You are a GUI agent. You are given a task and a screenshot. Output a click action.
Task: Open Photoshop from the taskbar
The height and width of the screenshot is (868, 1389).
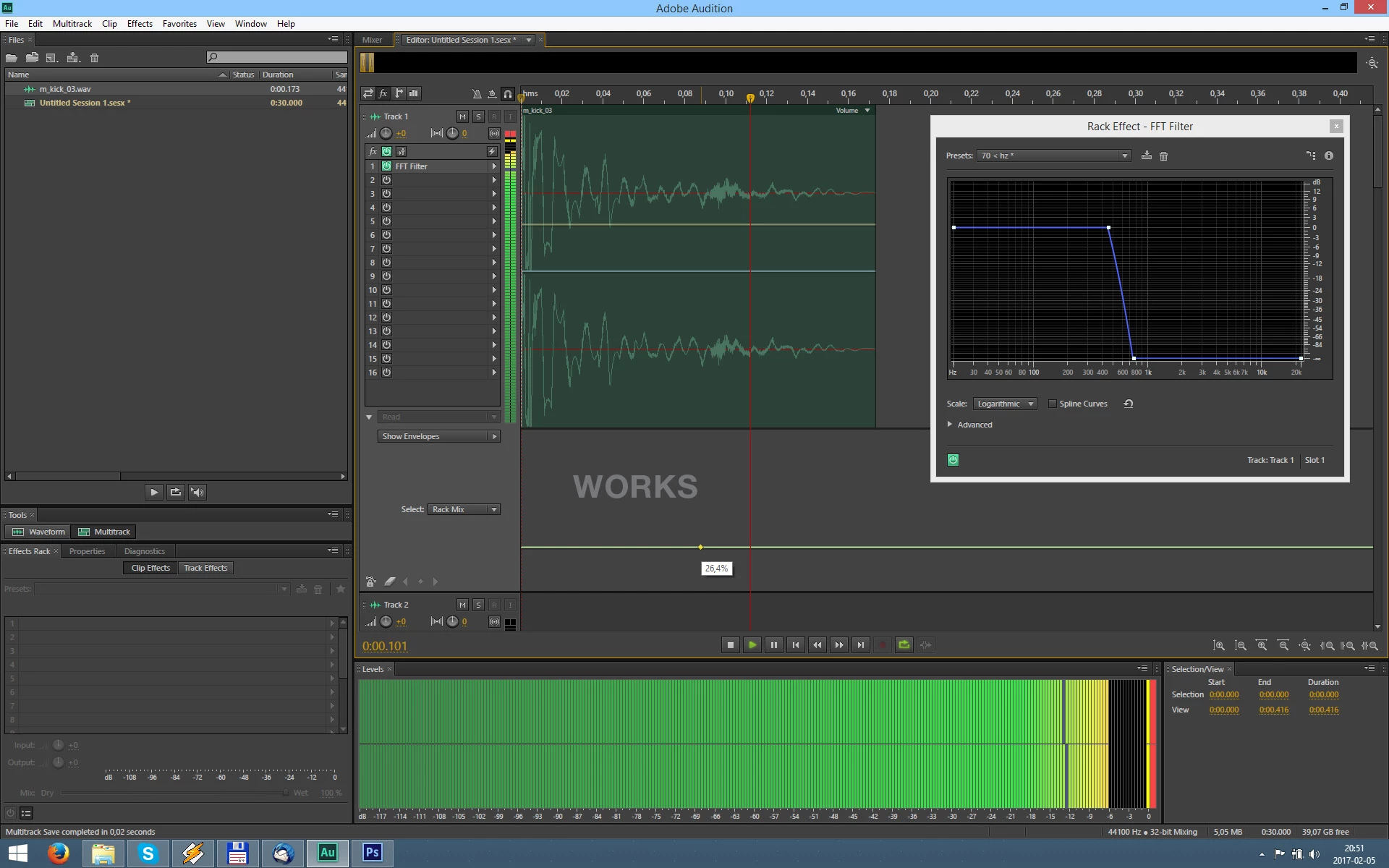372,852
